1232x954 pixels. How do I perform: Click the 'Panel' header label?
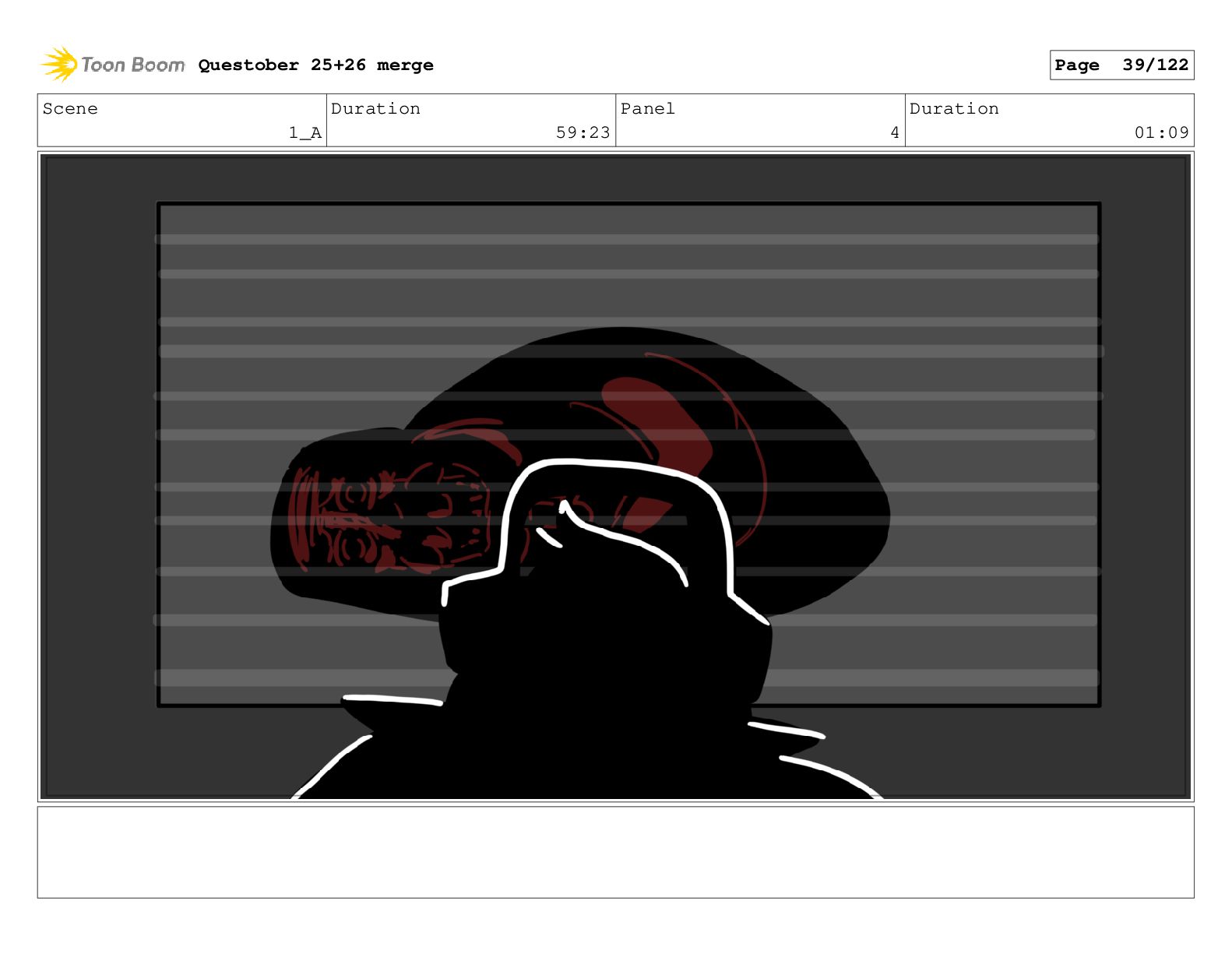[x=647, y=108]
